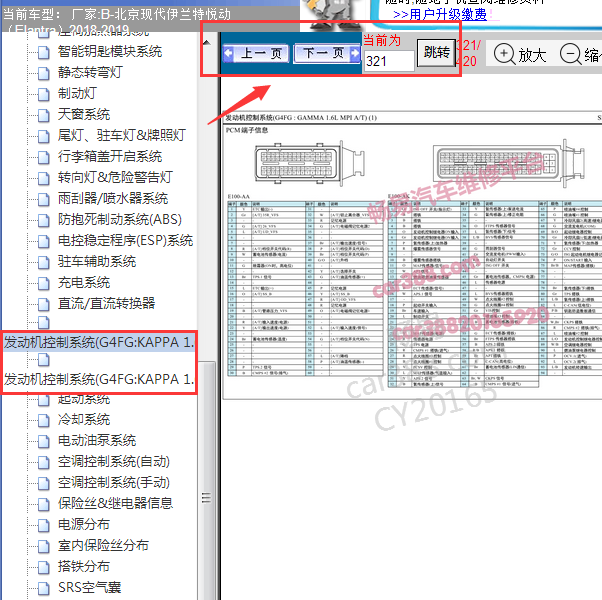Image resolution: width=602 pixels, height=600 pixels.
Task: Open 室内保险丝分布 entry
Action: (103, 546)
